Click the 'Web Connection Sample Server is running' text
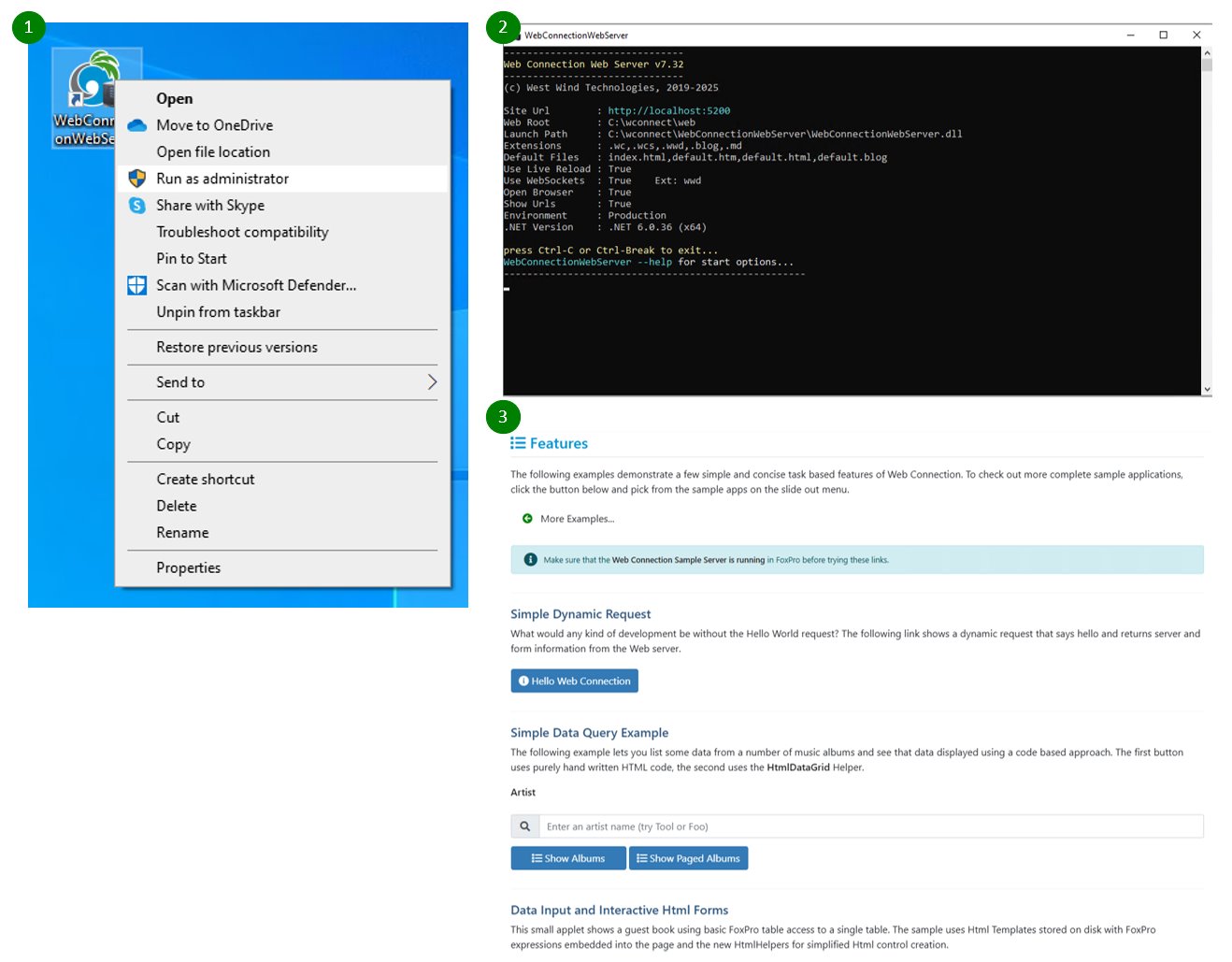 [688, 560]
